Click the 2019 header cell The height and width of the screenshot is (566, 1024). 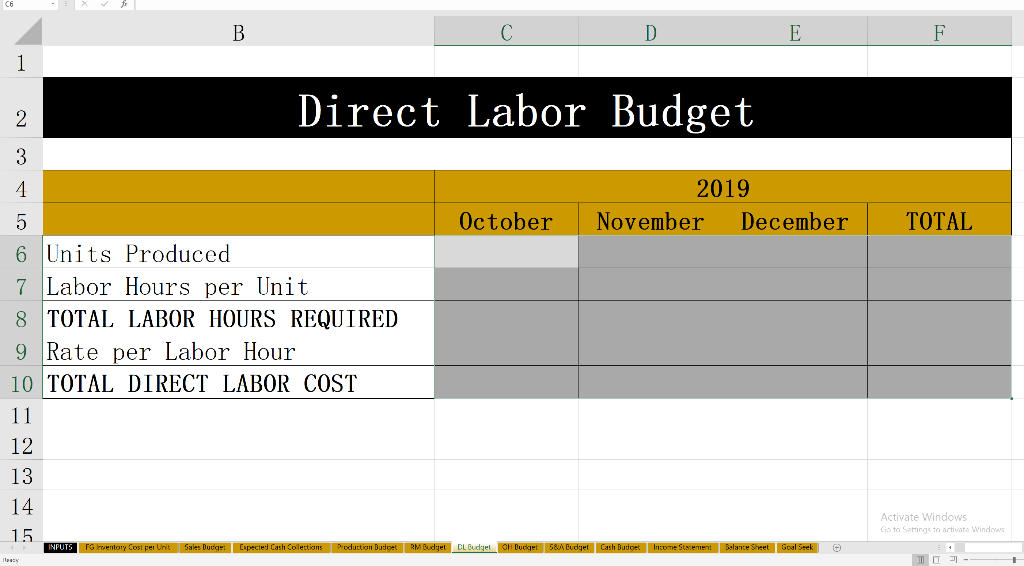[723, 187]
